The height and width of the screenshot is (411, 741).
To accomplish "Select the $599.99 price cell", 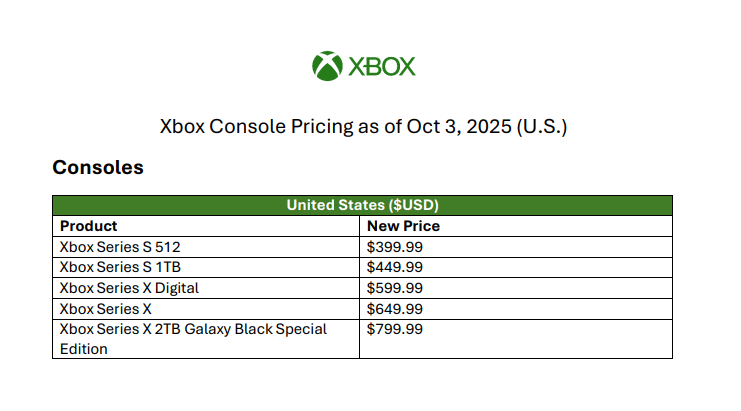I will [395, 288].
